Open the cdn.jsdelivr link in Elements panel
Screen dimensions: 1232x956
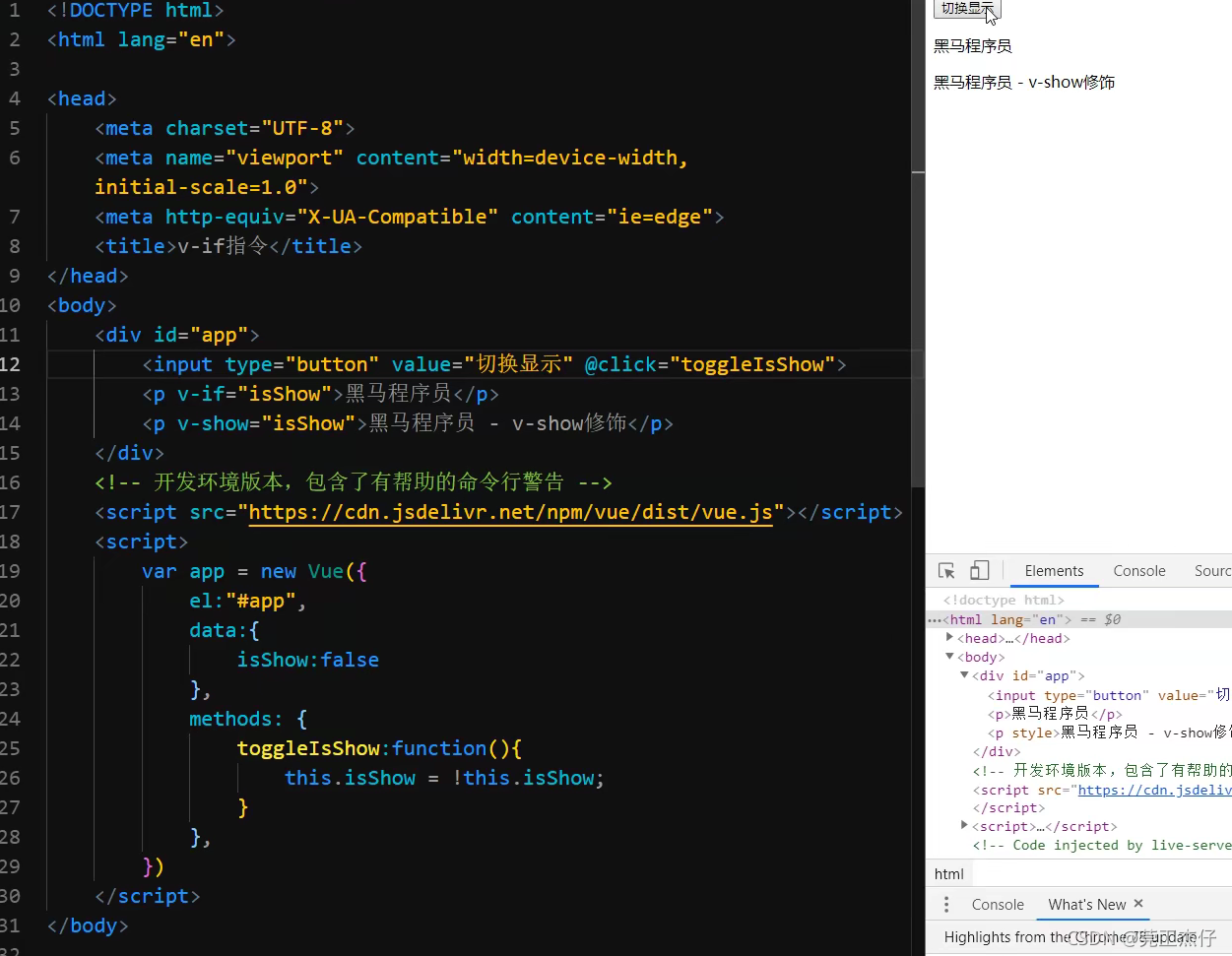[x=1154, y=790]
